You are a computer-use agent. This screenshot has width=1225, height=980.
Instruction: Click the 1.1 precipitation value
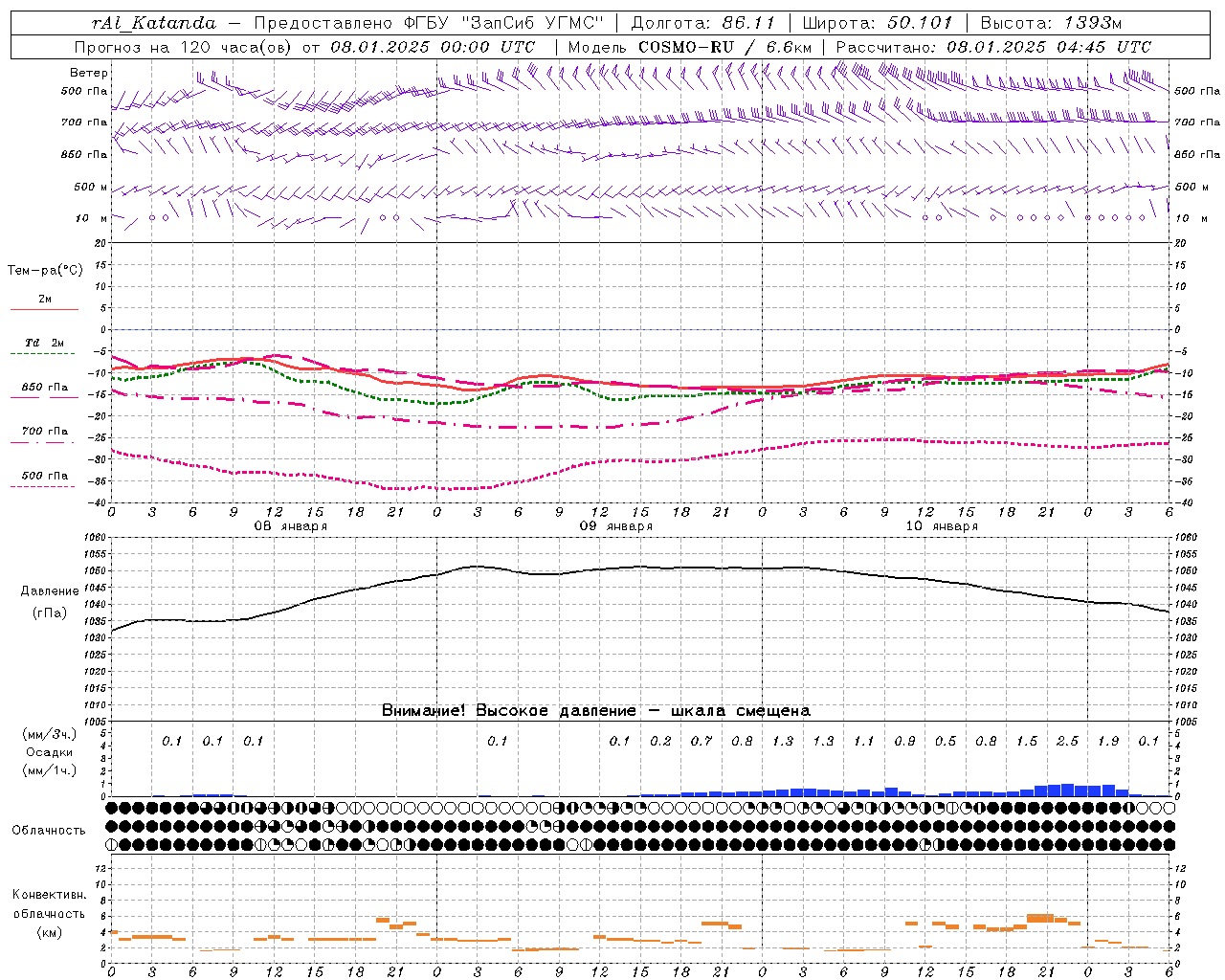tap(864, 741)
